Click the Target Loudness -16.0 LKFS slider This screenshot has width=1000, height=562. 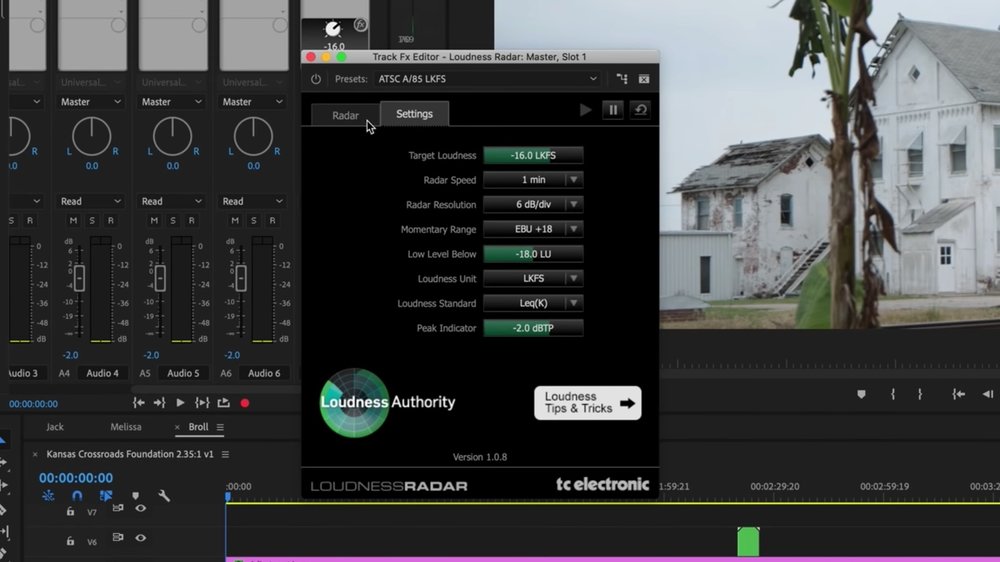click(x=533, y=156)
